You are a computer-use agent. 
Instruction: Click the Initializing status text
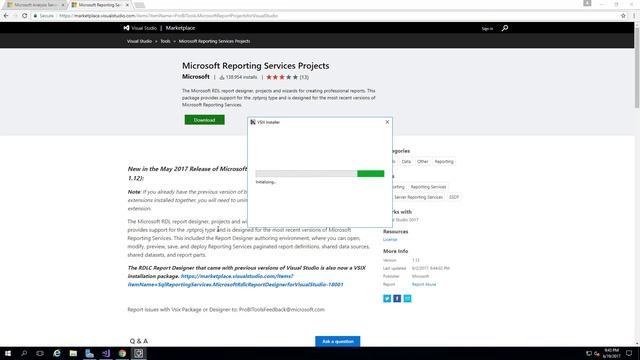266,182
